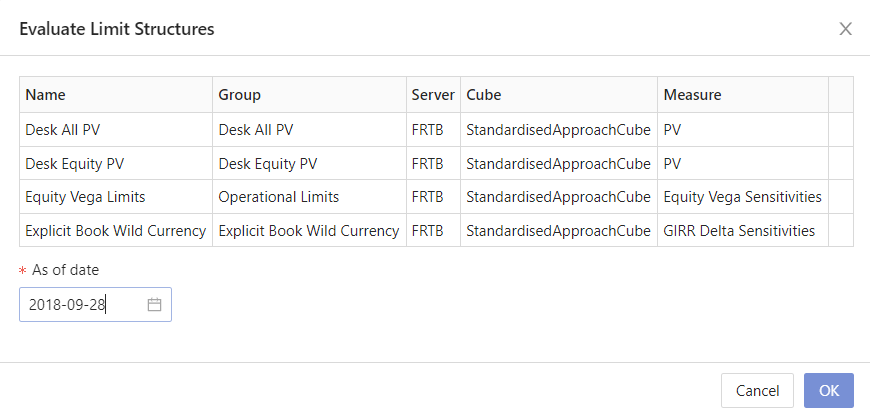This screenshot has height=416, width=870.
Task: Select Explicit Book Wild Currency name cell
Action: click(115, 230)
